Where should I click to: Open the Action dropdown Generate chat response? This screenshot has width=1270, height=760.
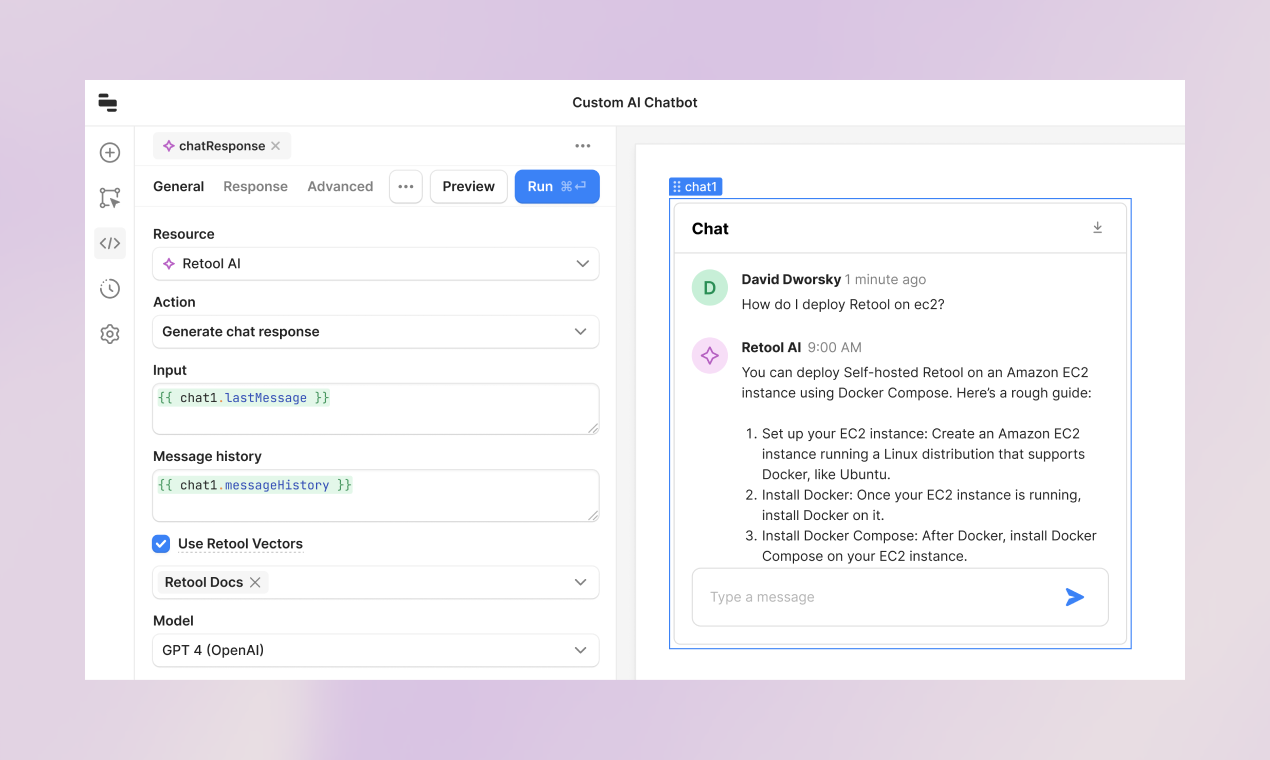[376, 332]
